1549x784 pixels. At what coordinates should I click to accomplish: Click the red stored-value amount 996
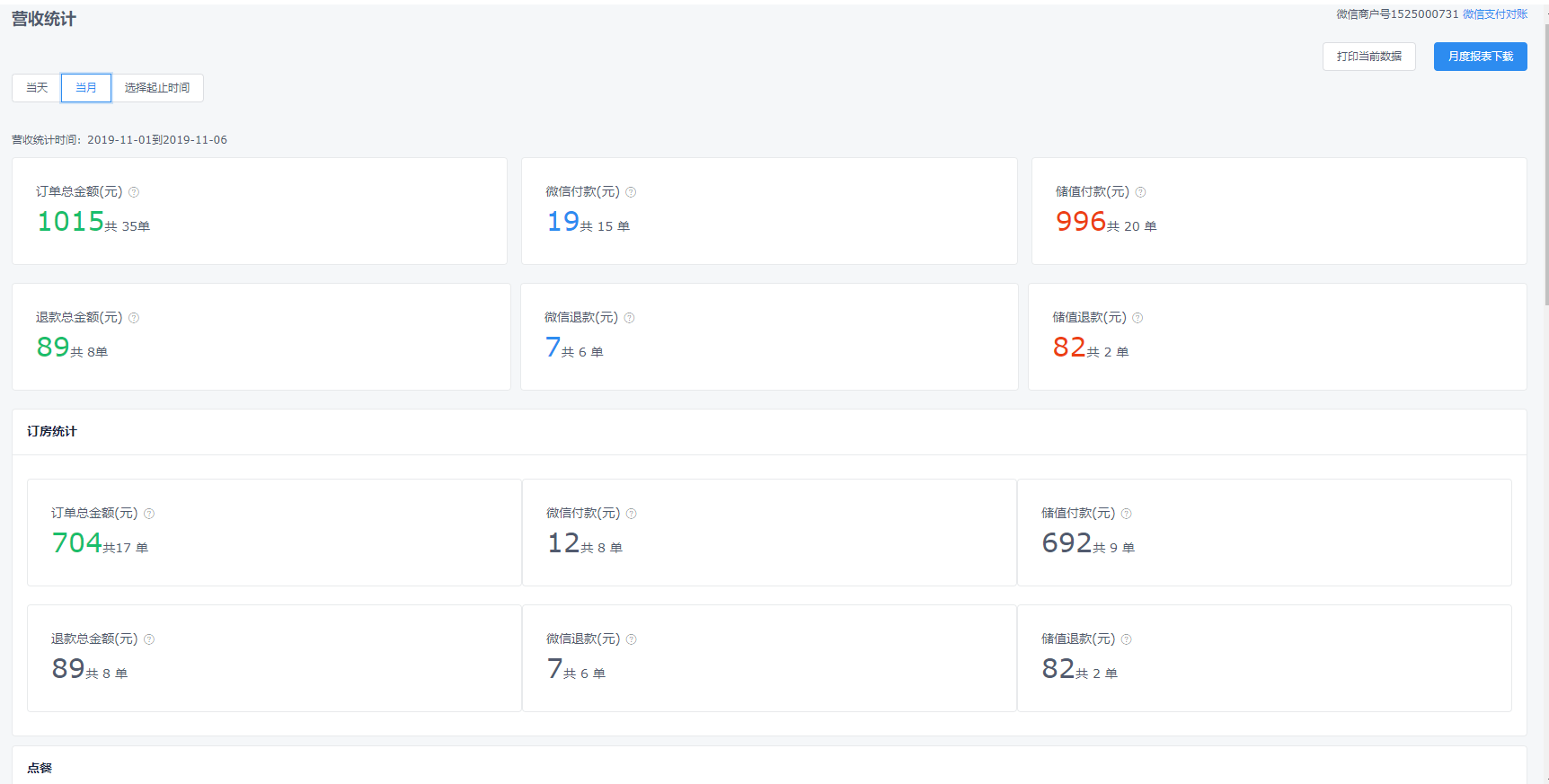click(x=1081, y=221)
